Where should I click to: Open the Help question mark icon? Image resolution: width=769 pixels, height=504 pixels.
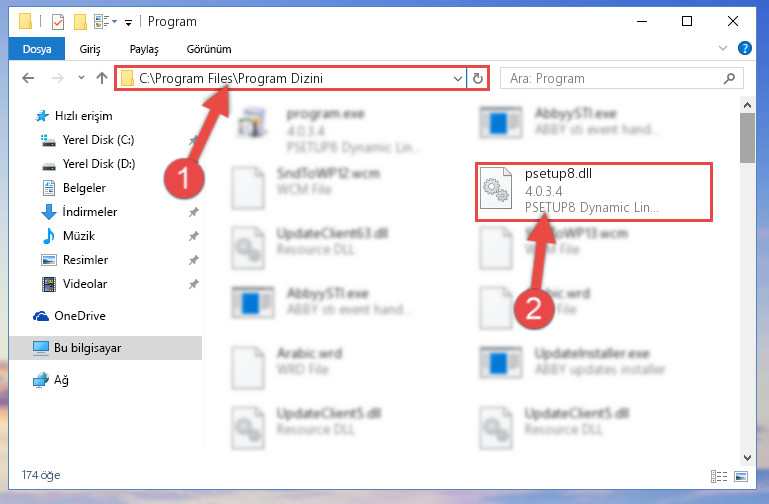[744, 48]
